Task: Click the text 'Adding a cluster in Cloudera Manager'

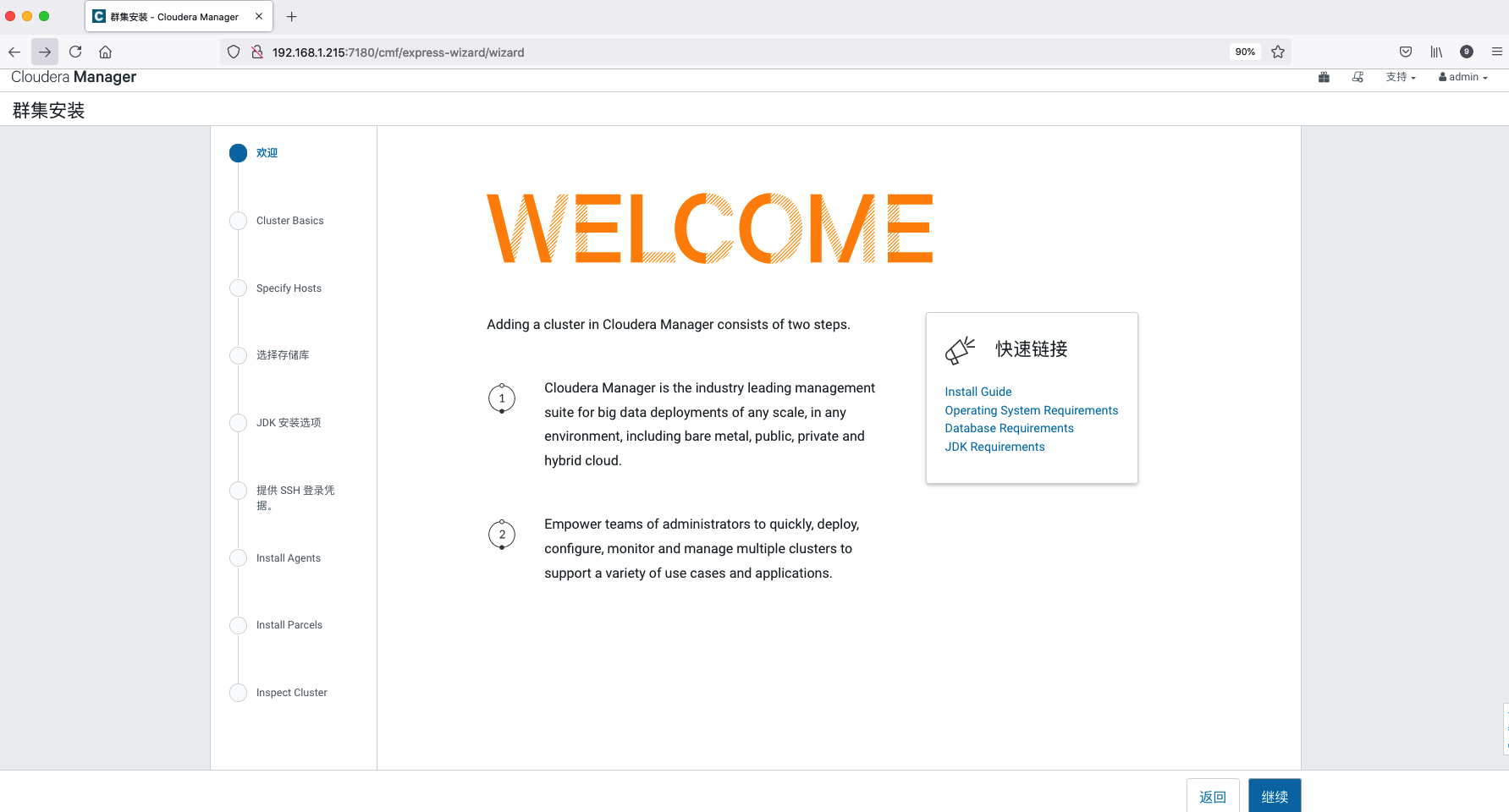Action: pyautogui.click(x=600, y=325)
